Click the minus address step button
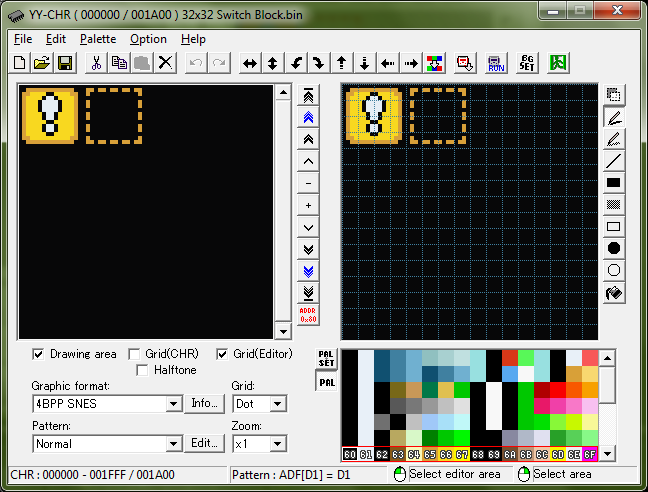 coord(308,183)
